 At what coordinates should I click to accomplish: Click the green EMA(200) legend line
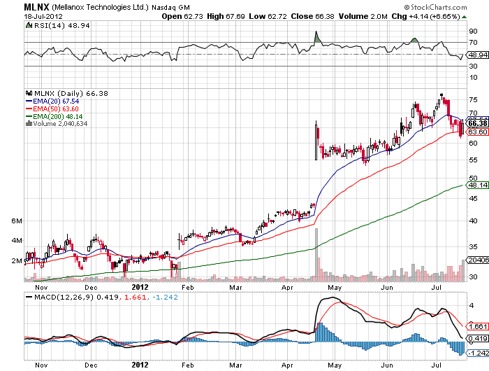point(29,116)
